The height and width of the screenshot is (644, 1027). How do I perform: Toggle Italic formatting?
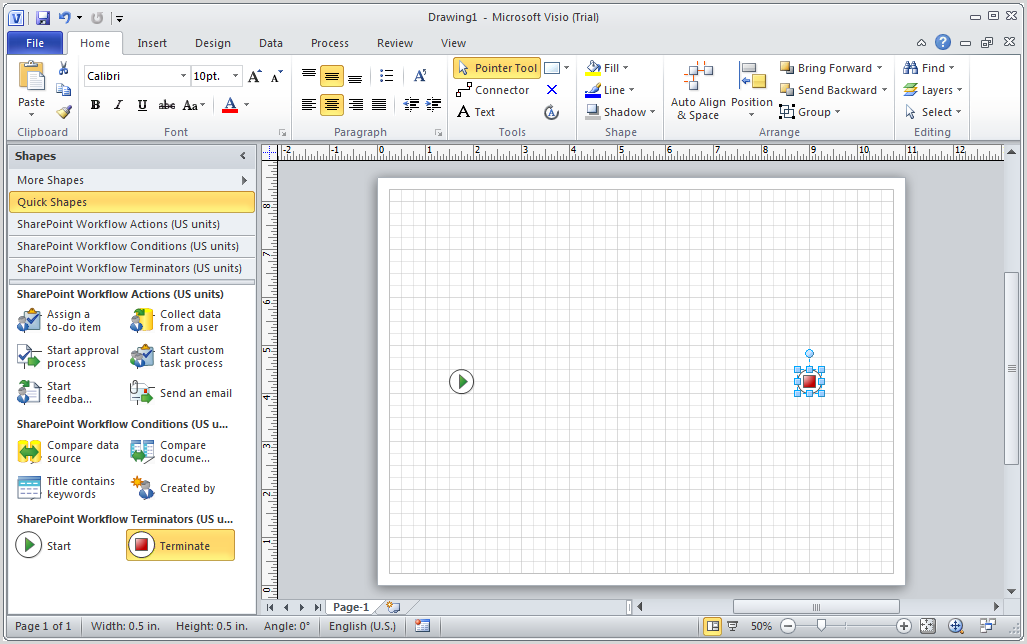(x=119, y=105)
